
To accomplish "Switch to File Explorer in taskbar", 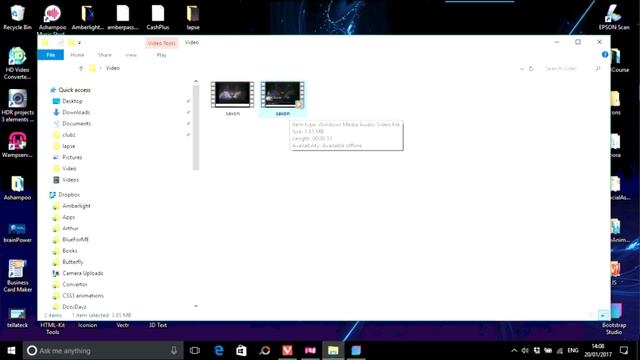I will point(333,351).
